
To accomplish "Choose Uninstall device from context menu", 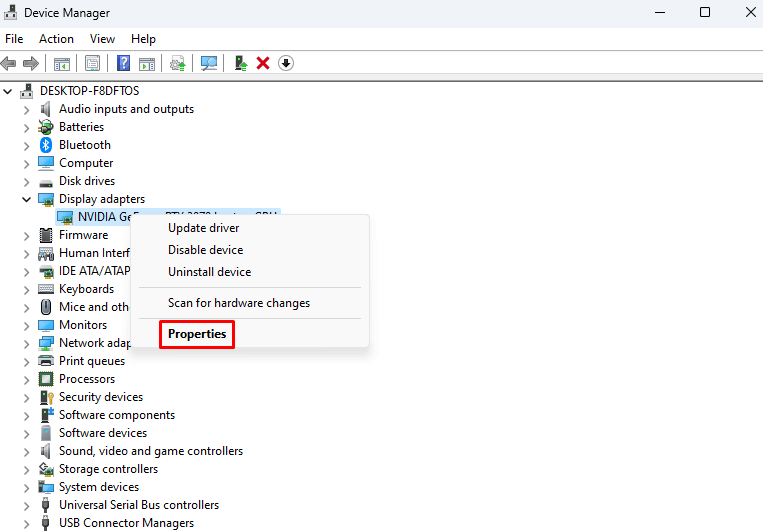I will (250, 272).
